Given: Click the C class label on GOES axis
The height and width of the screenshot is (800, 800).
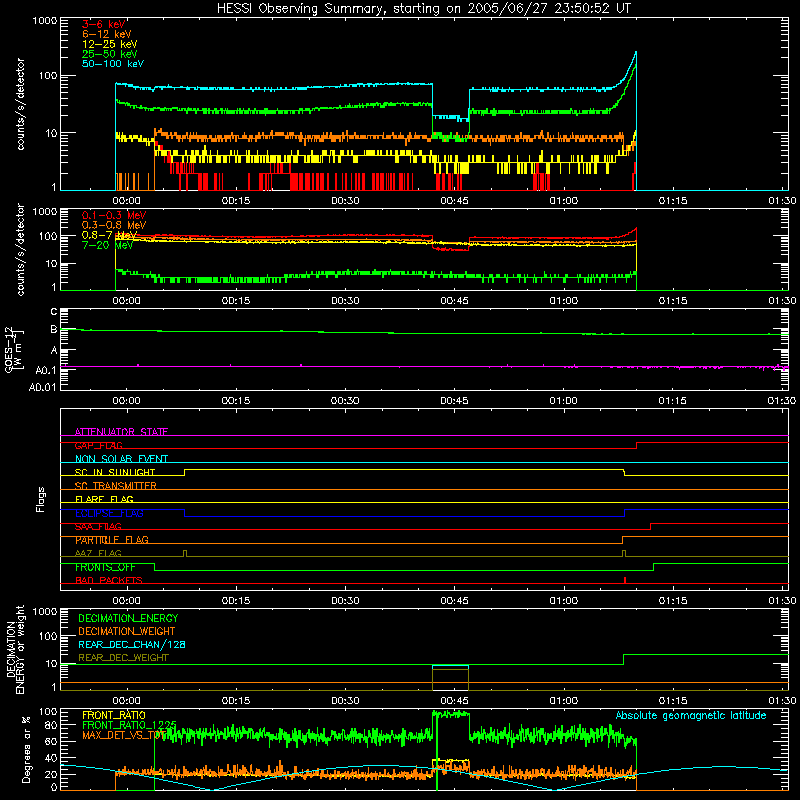Looking at the screenshot, I should (54, 311).
